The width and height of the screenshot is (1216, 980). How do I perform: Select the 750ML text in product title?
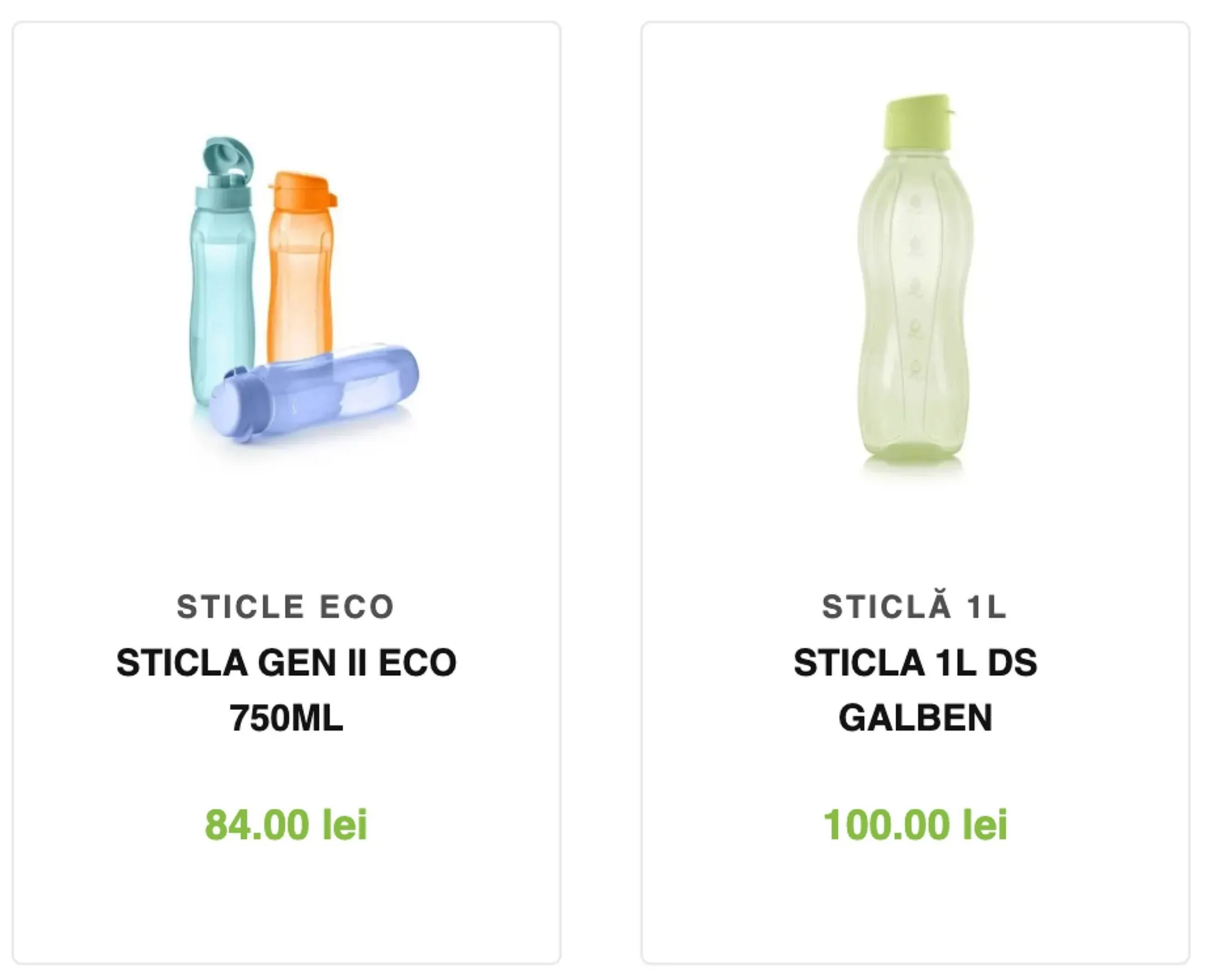[286, 718]
